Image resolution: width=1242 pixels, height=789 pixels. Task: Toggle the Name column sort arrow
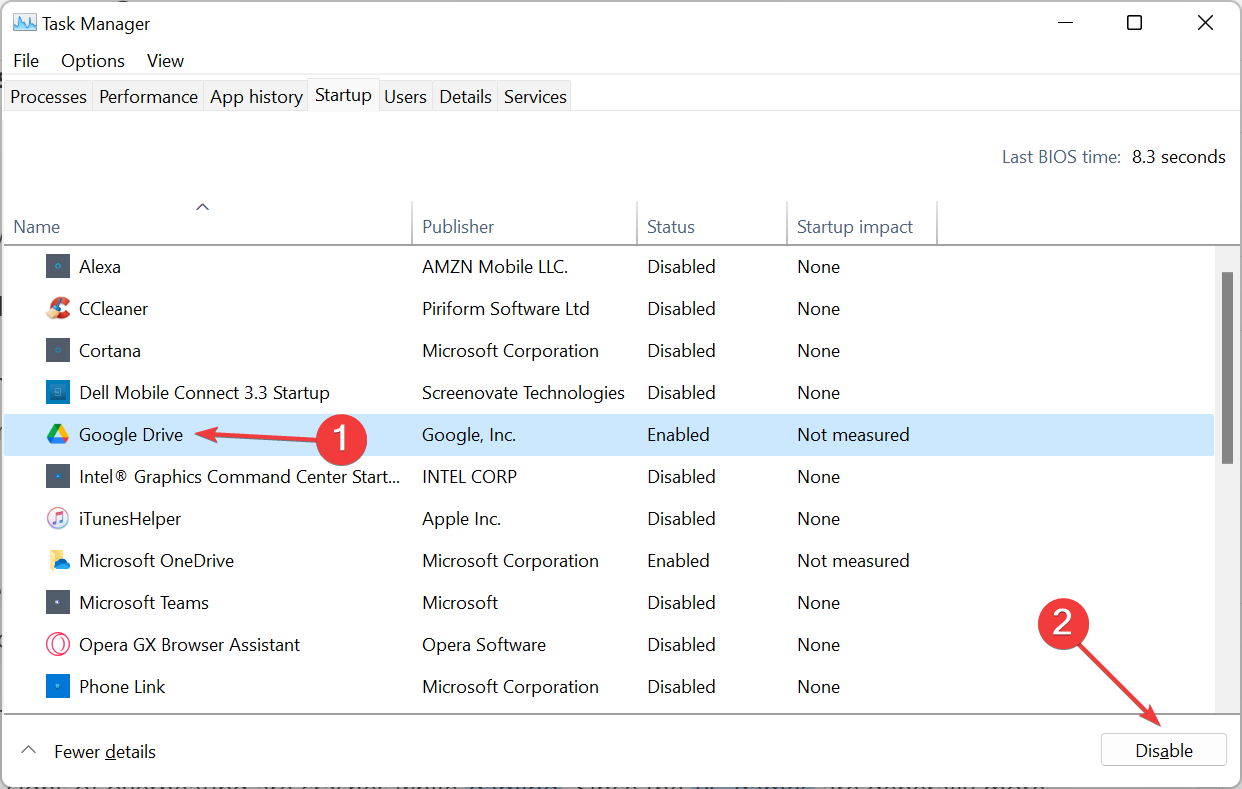pyautogui.click(x=202, y=206)
